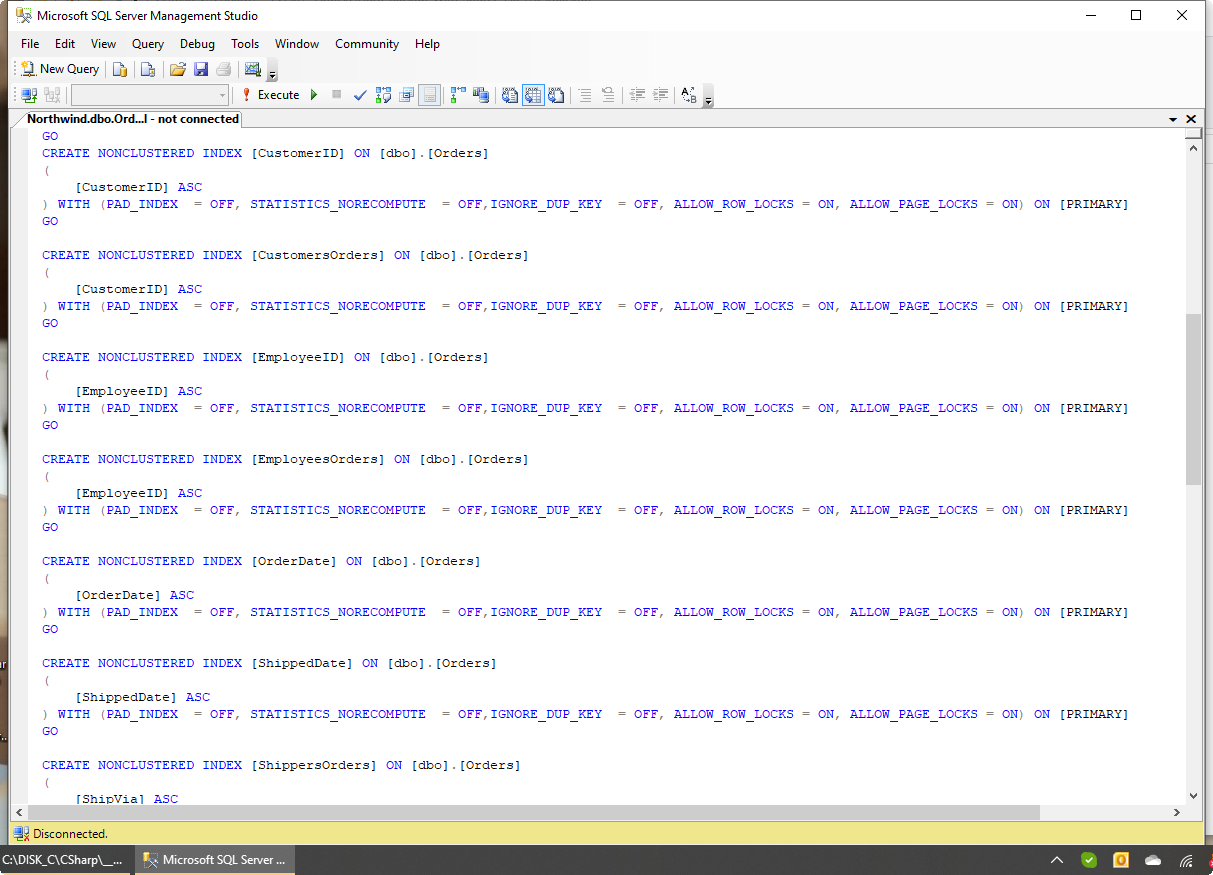
Task: Click the SQL Server Management Studio title icon
Action: [x=23, y=16]
